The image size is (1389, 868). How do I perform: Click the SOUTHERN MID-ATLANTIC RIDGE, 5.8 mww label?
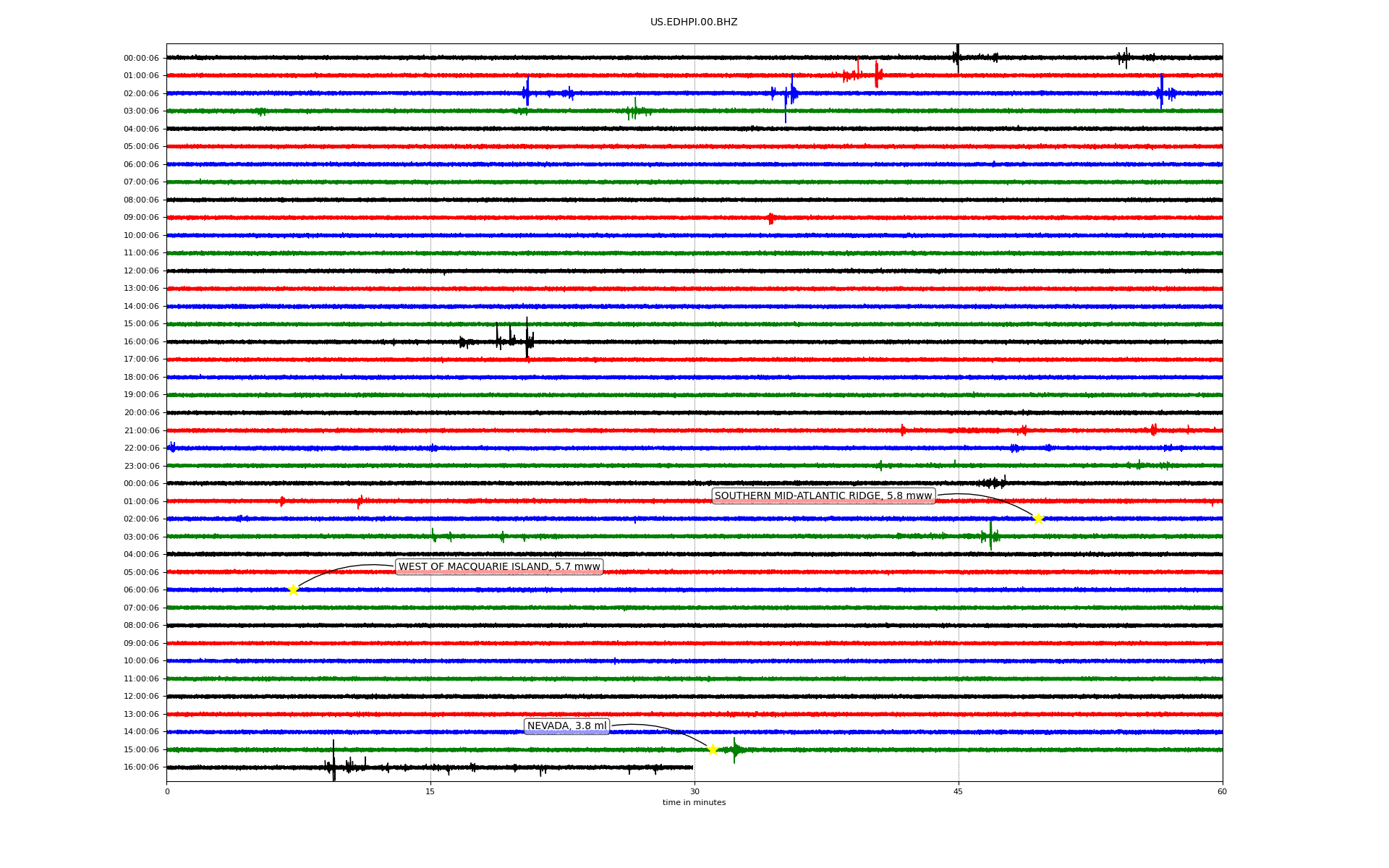click(x=823, y=496)
